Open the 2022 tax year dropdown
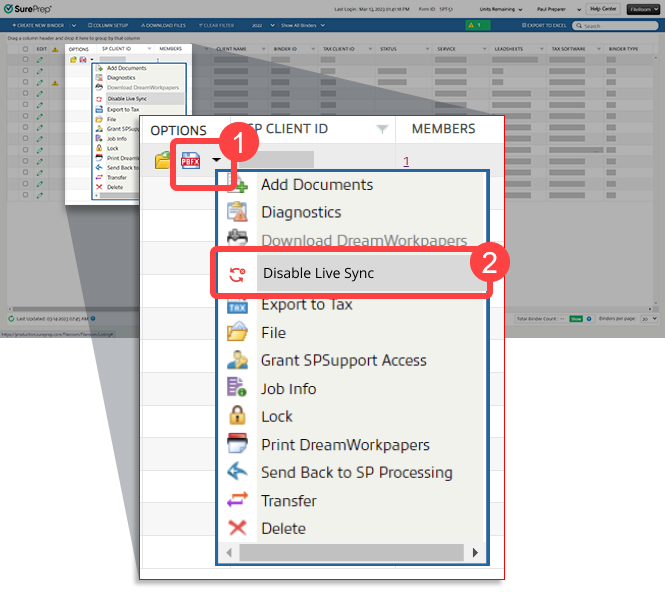 [x=263, y=25]
